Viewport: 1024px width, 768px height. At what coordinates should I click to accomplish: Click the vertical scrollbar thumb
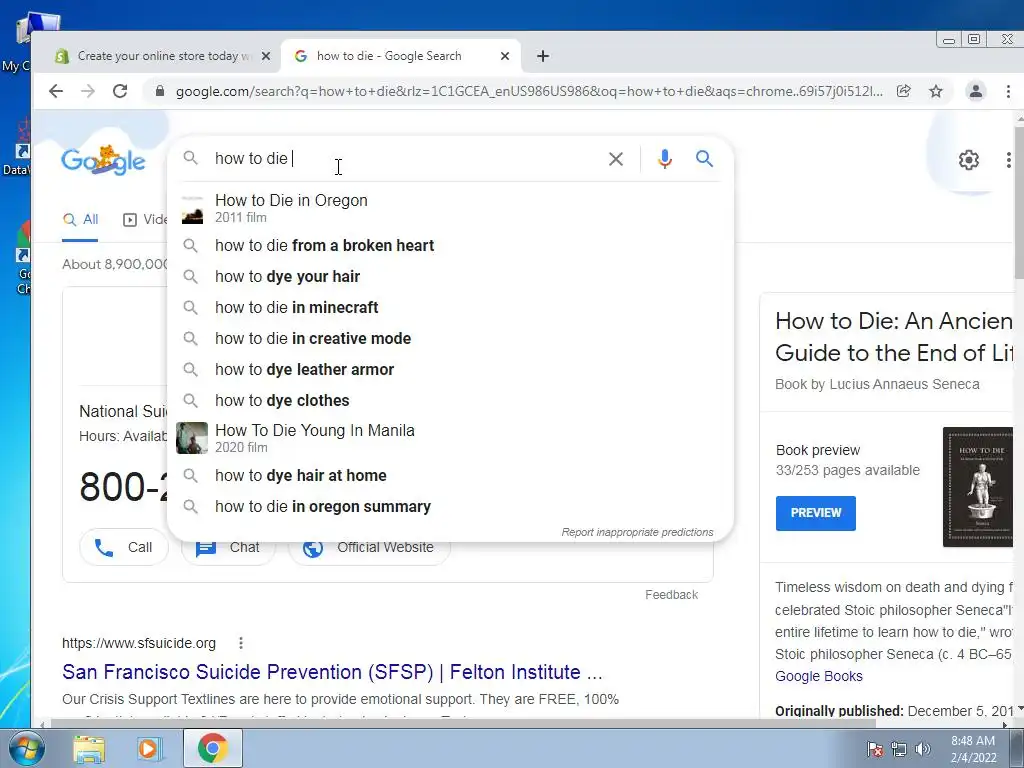1019,203
